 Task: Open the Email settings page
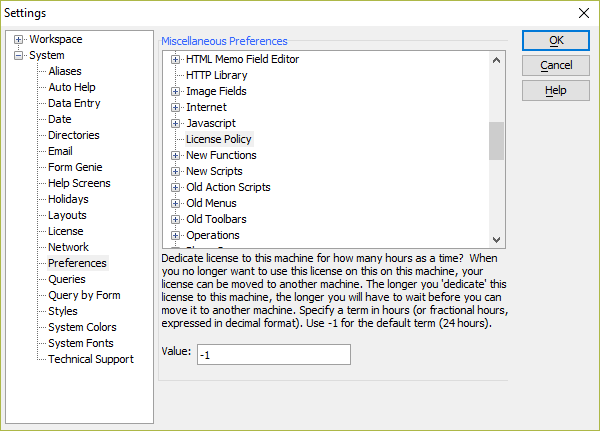[60, 151]
